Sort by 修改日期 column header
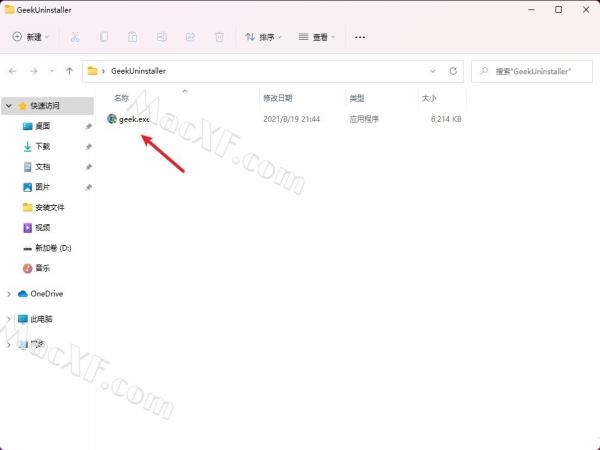The height and width of the screenshot is (450, 600). (x=277, y=98)
